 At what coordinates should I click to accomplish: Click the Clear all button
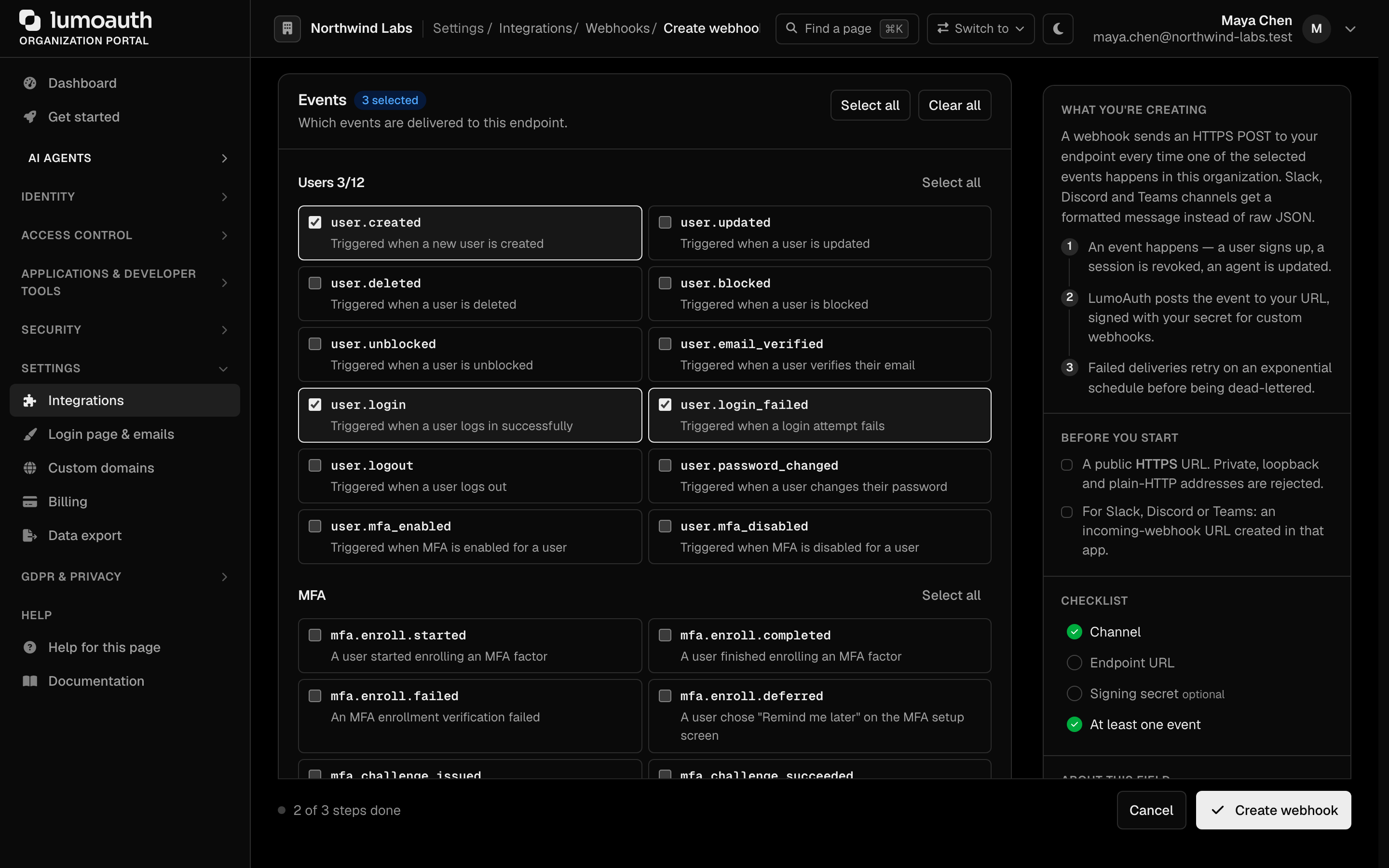coord(954,105)
